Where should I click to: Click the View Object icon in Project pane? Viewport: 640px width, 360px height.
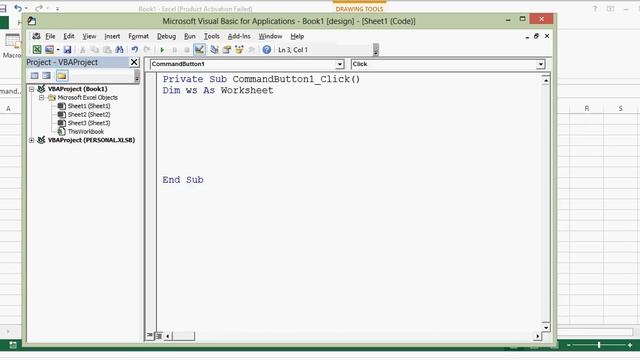[x=47, y=76]
